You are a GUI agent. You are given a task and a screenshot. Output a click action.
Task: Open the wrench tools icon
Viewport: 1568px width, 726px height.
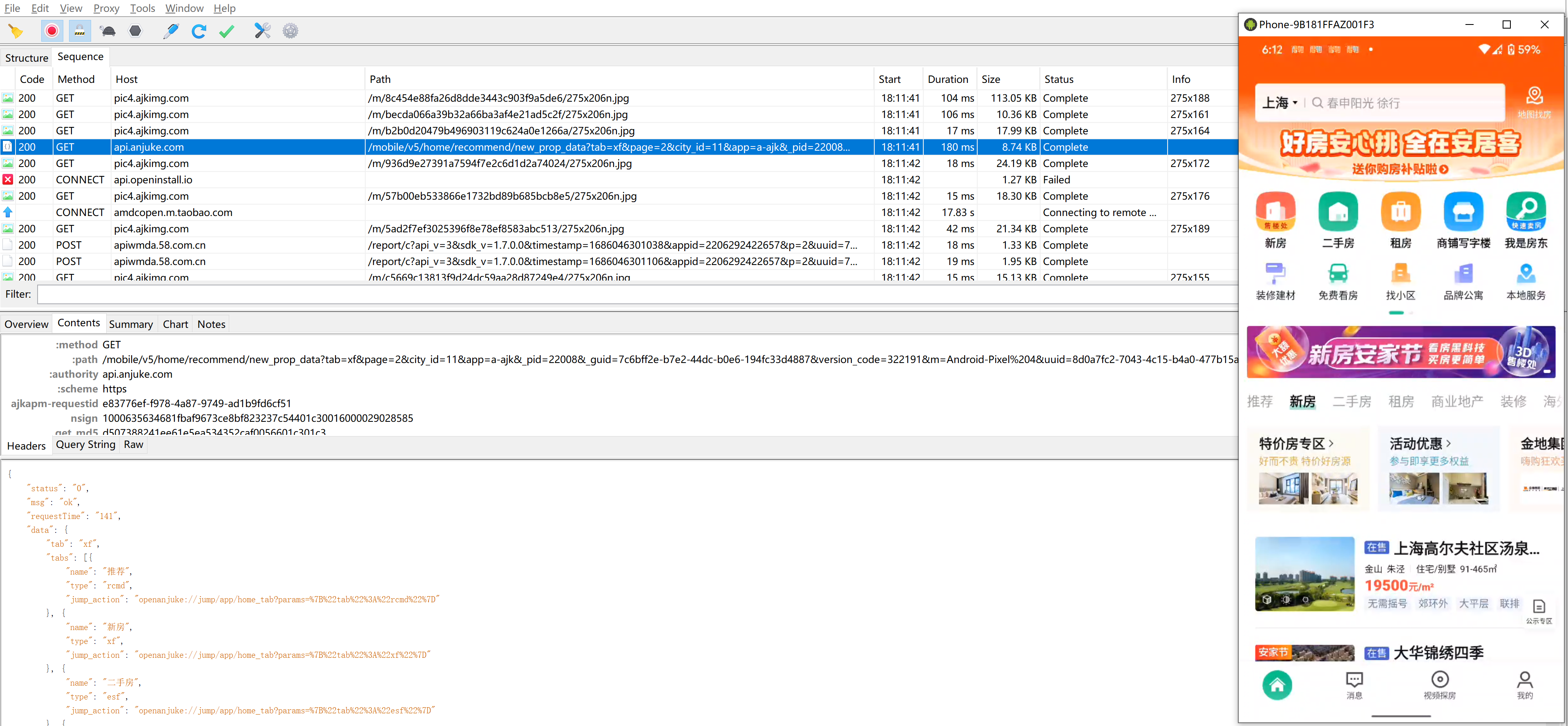[262, 31]
